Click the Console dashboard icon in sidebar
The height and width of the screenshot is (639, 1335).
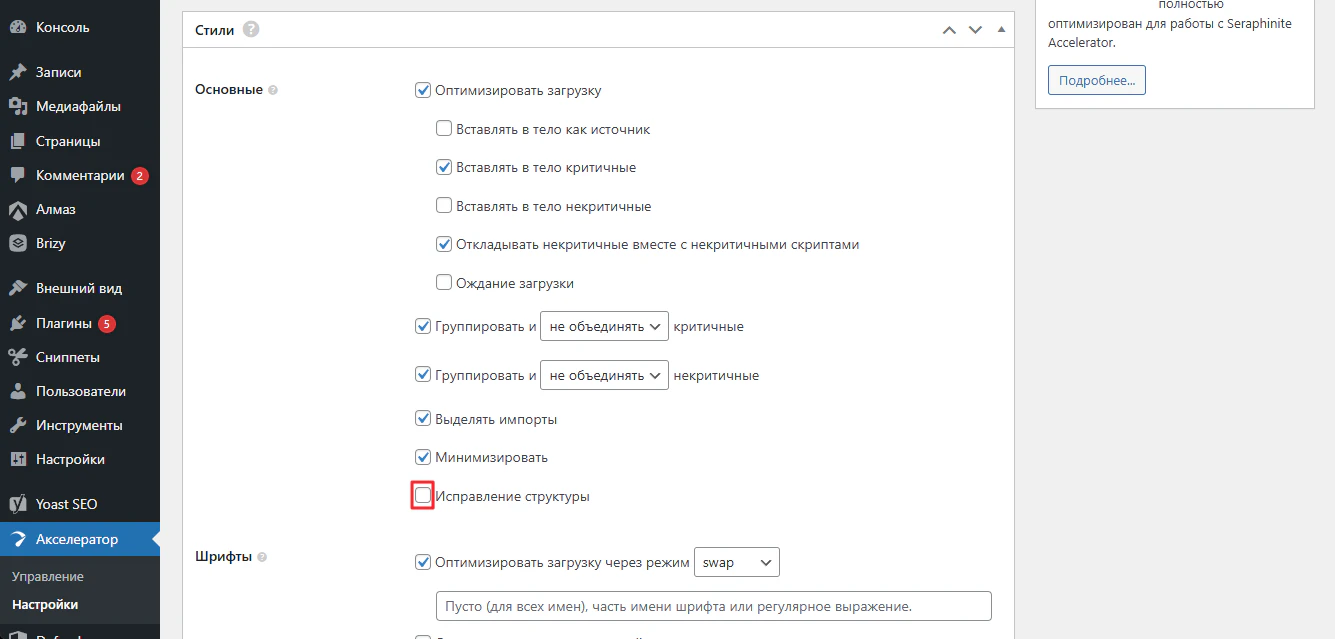(x=17, y=28)
